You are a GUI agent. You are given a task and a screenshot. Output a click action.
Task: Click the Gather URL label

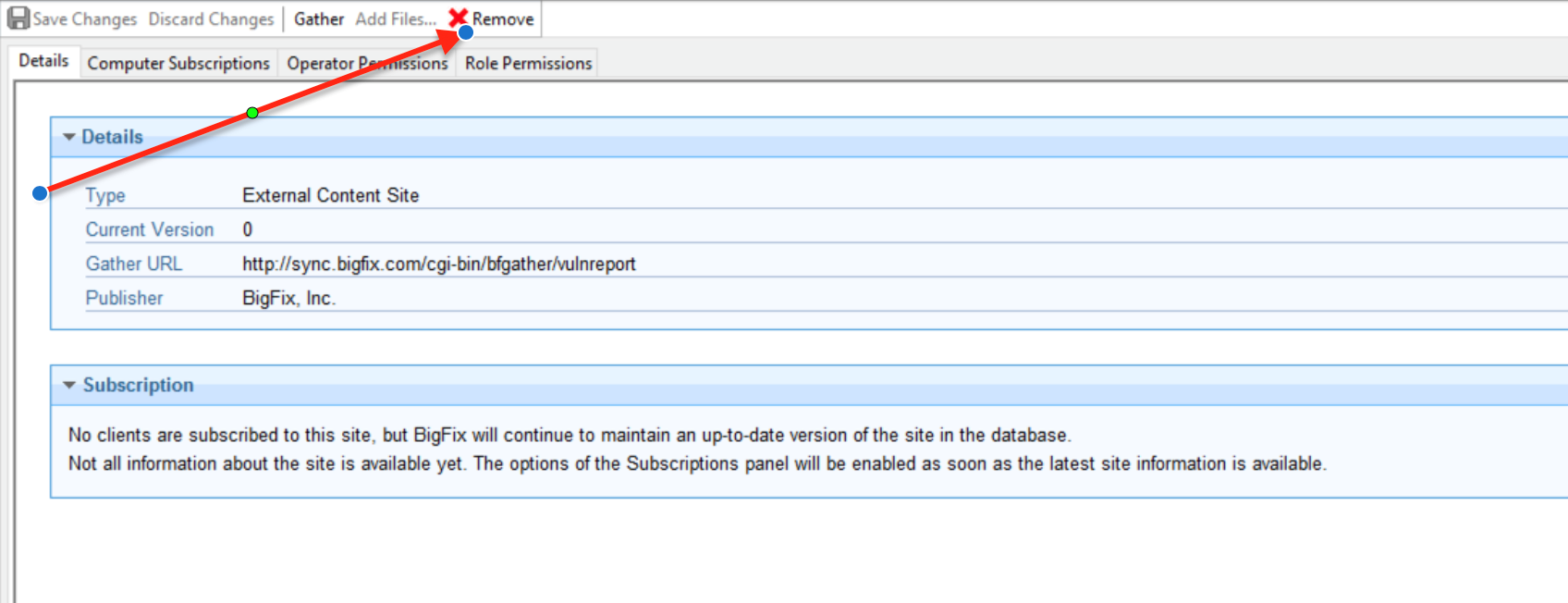[x=134, y=264]
